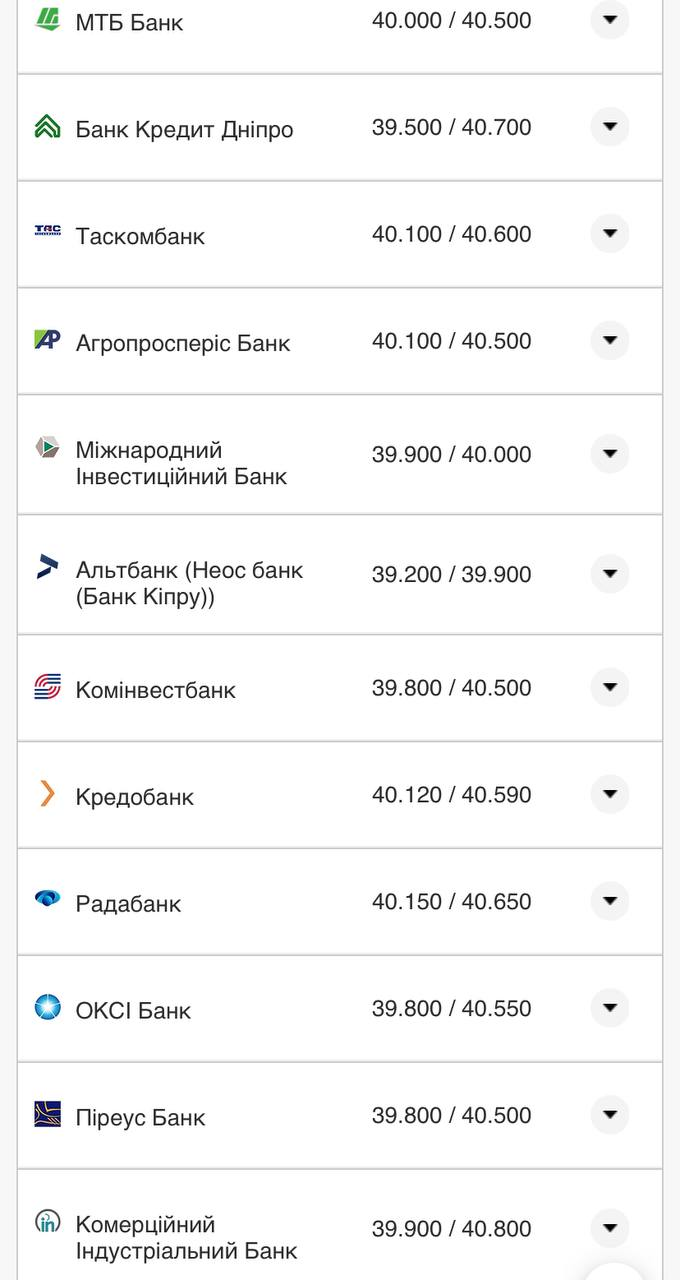
Task: Open the dropdown for Таскомбанк row
Action: 609,232
